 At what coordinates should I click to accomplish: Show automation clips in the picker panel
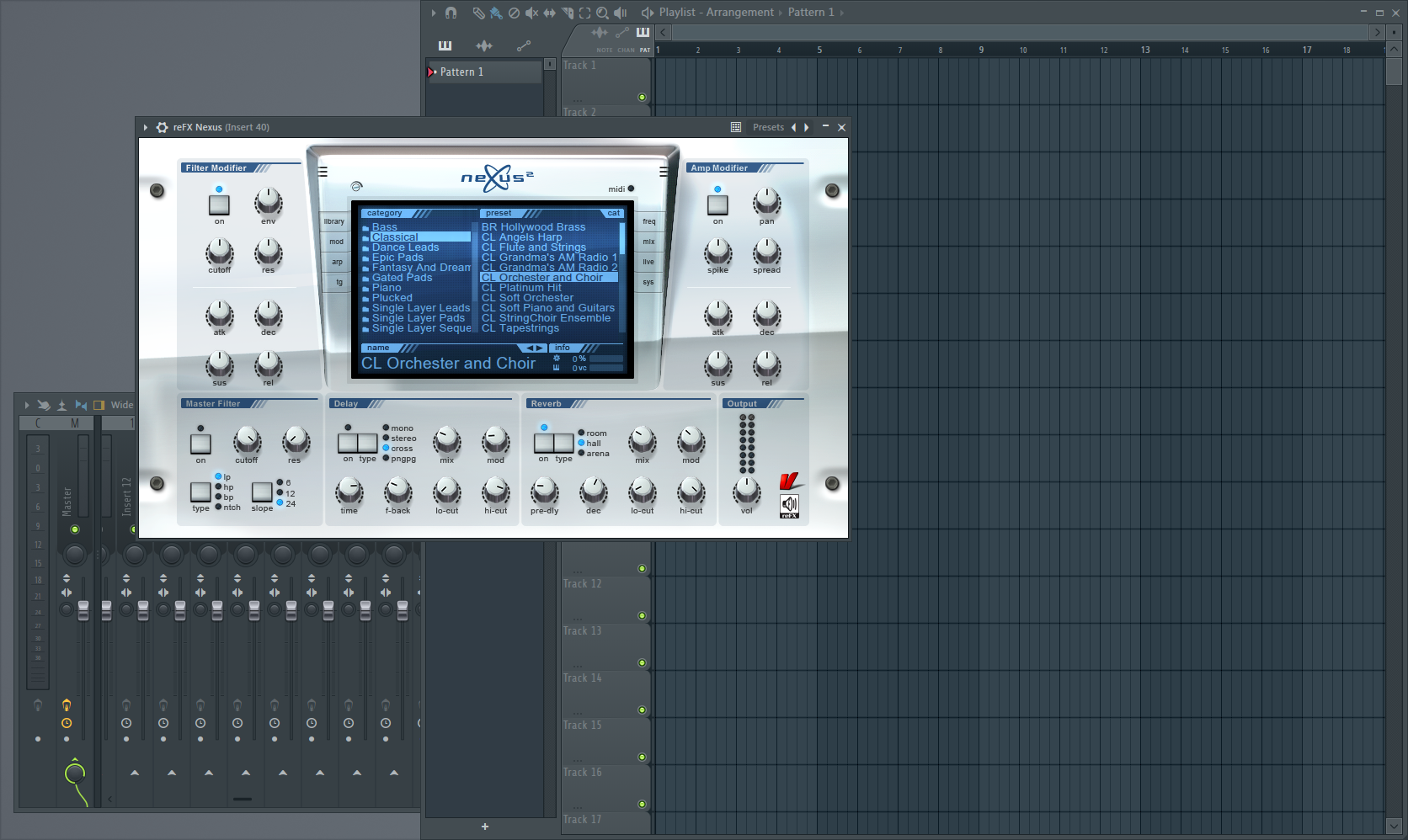(x=524, y=45)
